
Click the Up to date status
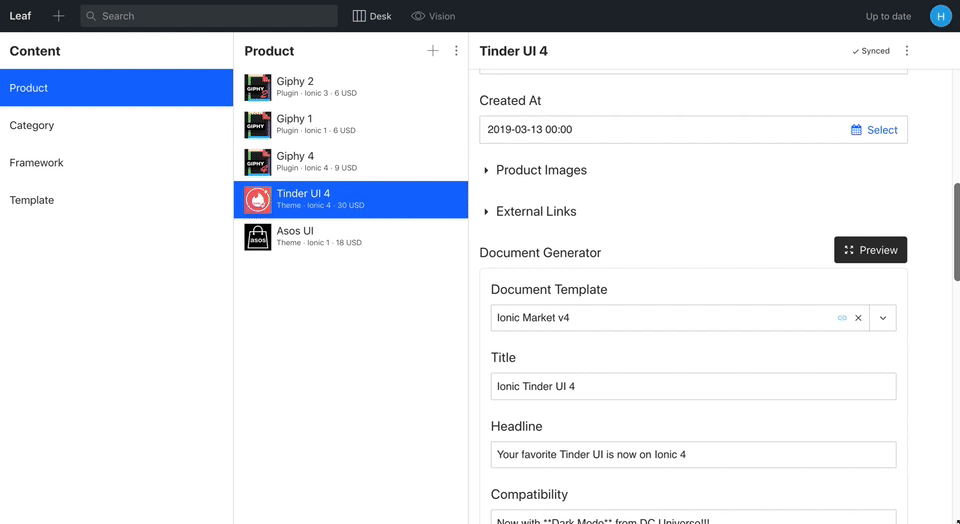click(x=888, y=16)
